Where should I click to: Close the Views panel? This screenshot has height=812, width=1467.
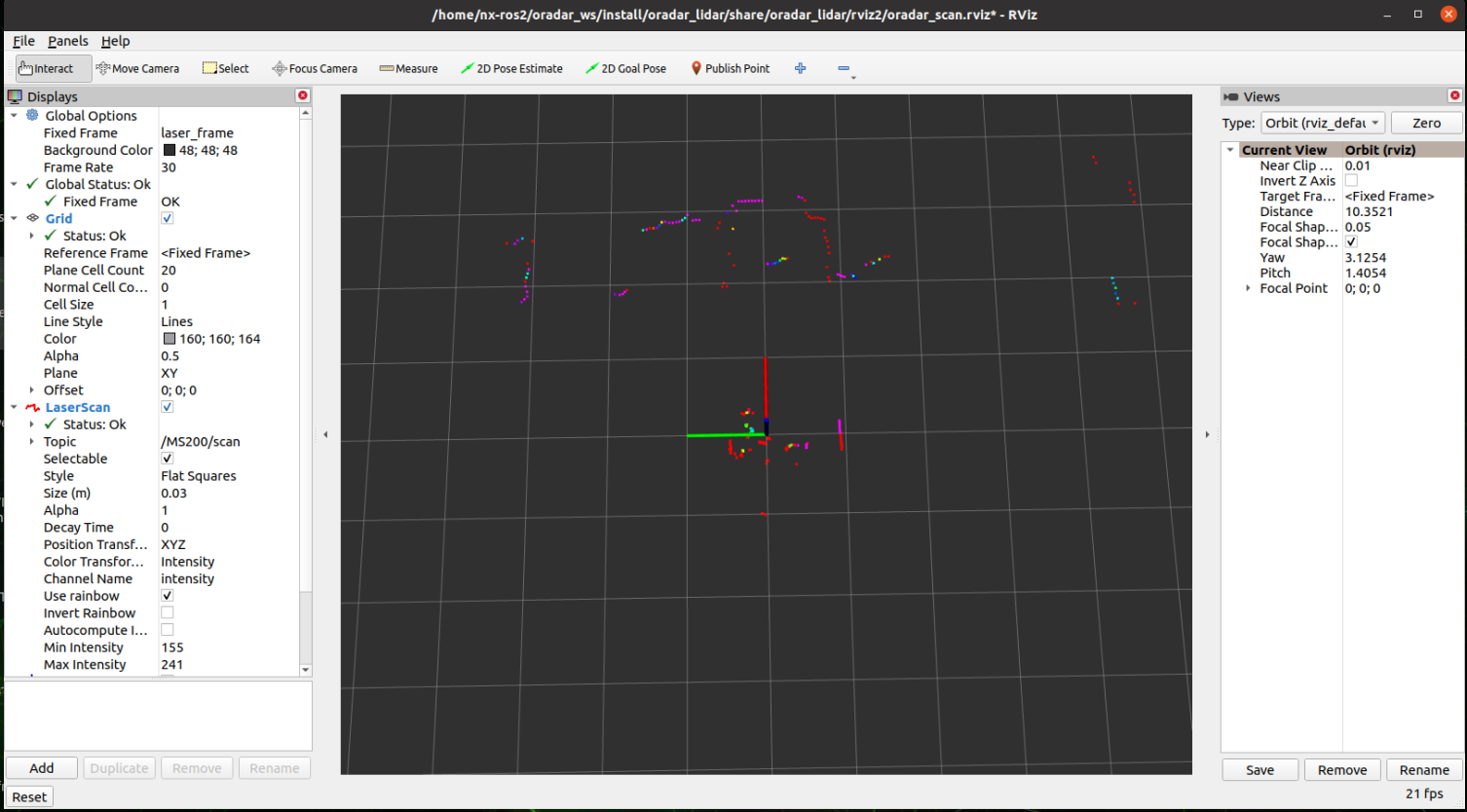pyautogui.click(x=1455, y=95)
